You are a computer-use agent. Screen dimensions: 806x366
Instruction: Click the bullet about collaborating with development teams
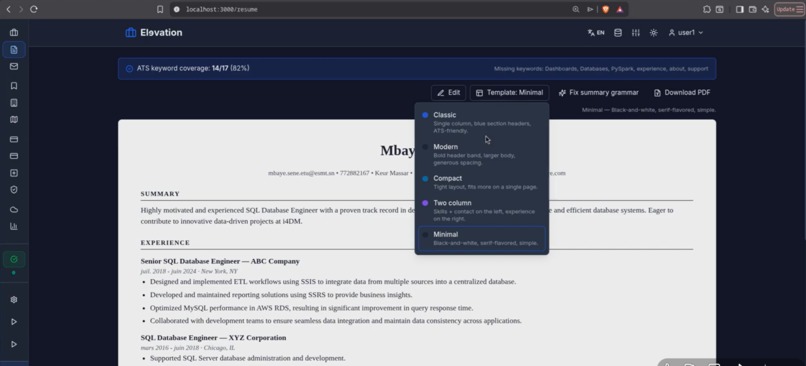336,321
